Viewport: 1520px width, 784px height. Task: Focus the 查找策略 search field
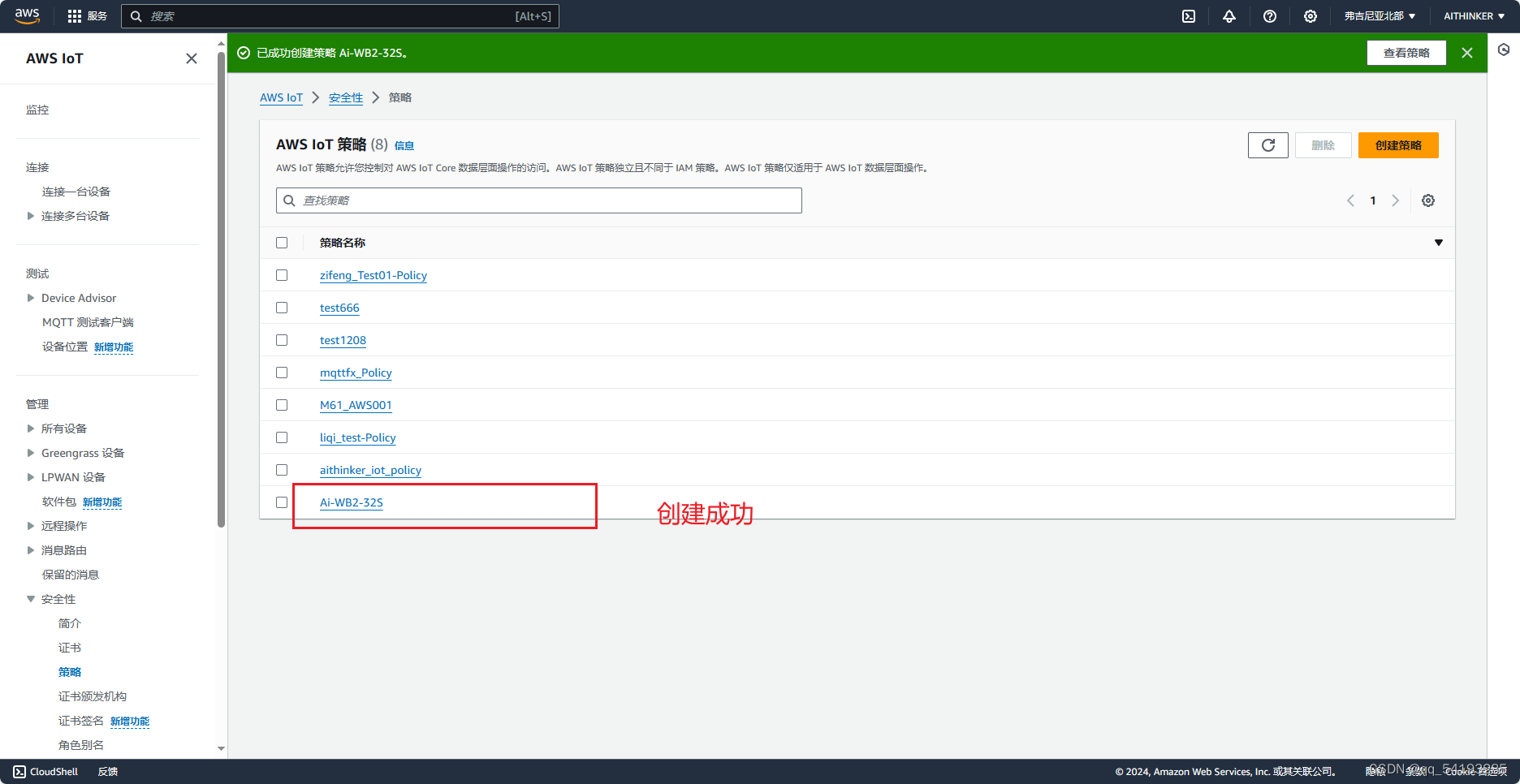click(x=539, y=200)
